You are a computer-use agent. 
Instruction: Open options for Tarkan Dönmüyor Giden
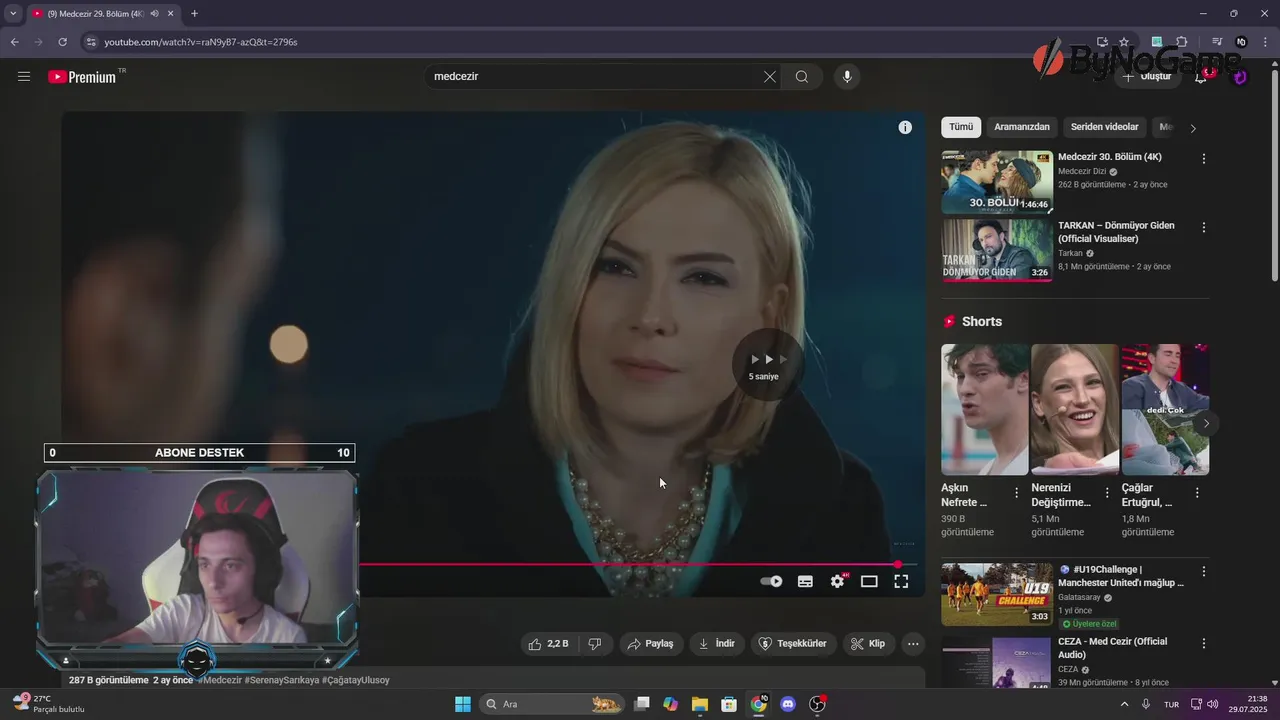click(x=1204, y=228)
